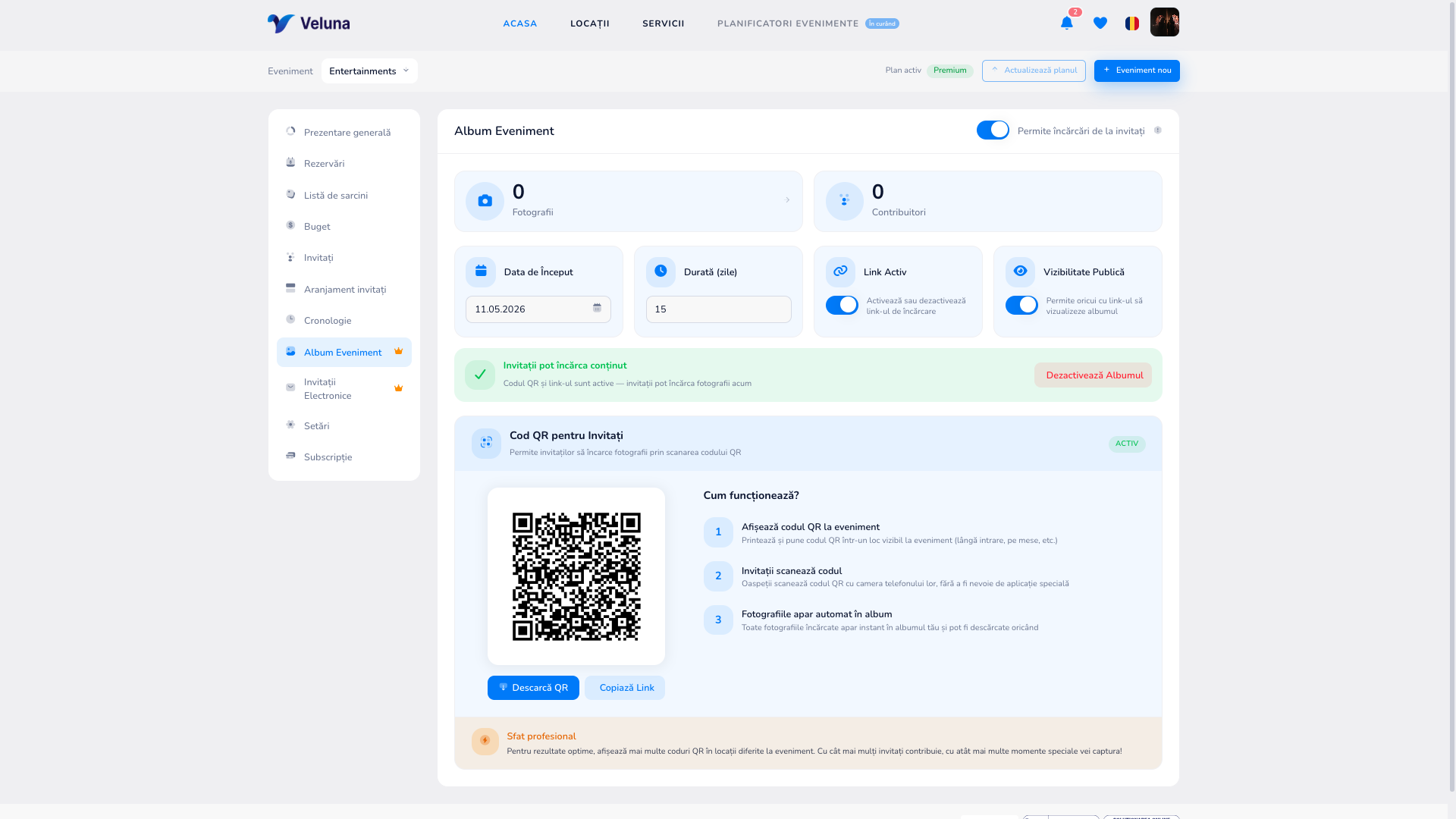Image resolution: width=1456 pixels, height=819 pixels.
Task: Open SERVICII menu
Action: click(664, 24)
